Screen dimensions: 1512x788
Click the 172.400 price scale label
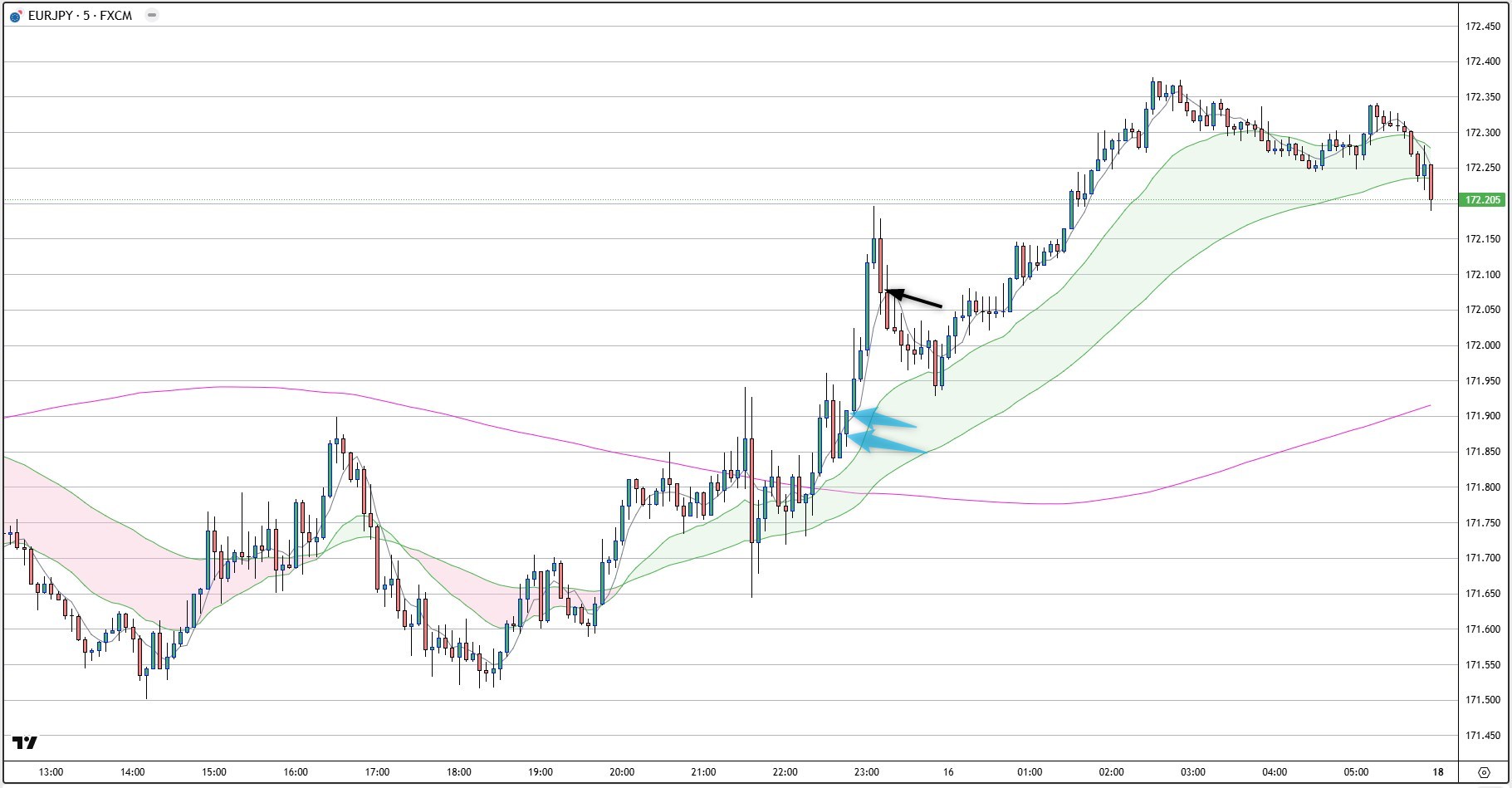pyautogui.click(x=1482, y=61)
